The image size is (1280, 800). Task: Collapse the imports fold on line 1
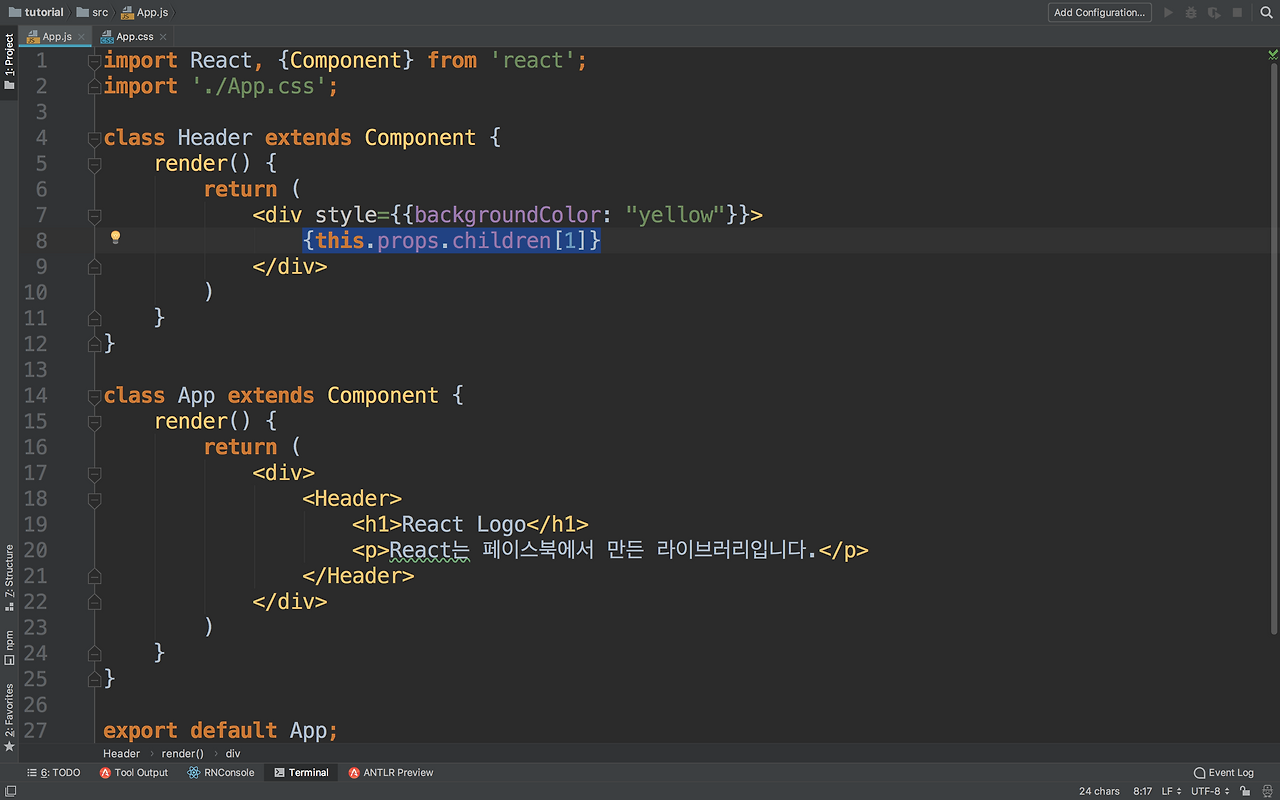[x=94, y=61]
